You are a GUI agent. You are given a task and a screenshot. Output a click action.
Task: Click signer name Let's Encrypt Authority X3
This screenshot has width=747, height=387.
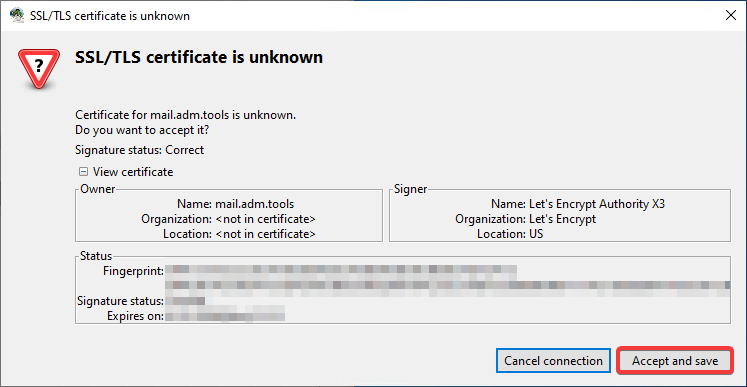point(597,204)
